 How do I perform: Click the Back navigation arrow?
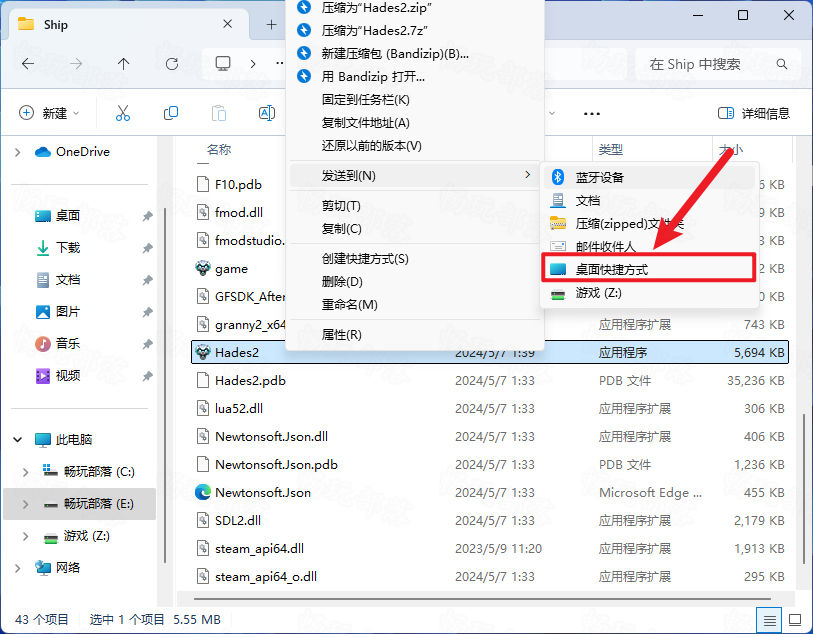coord(28,64)
